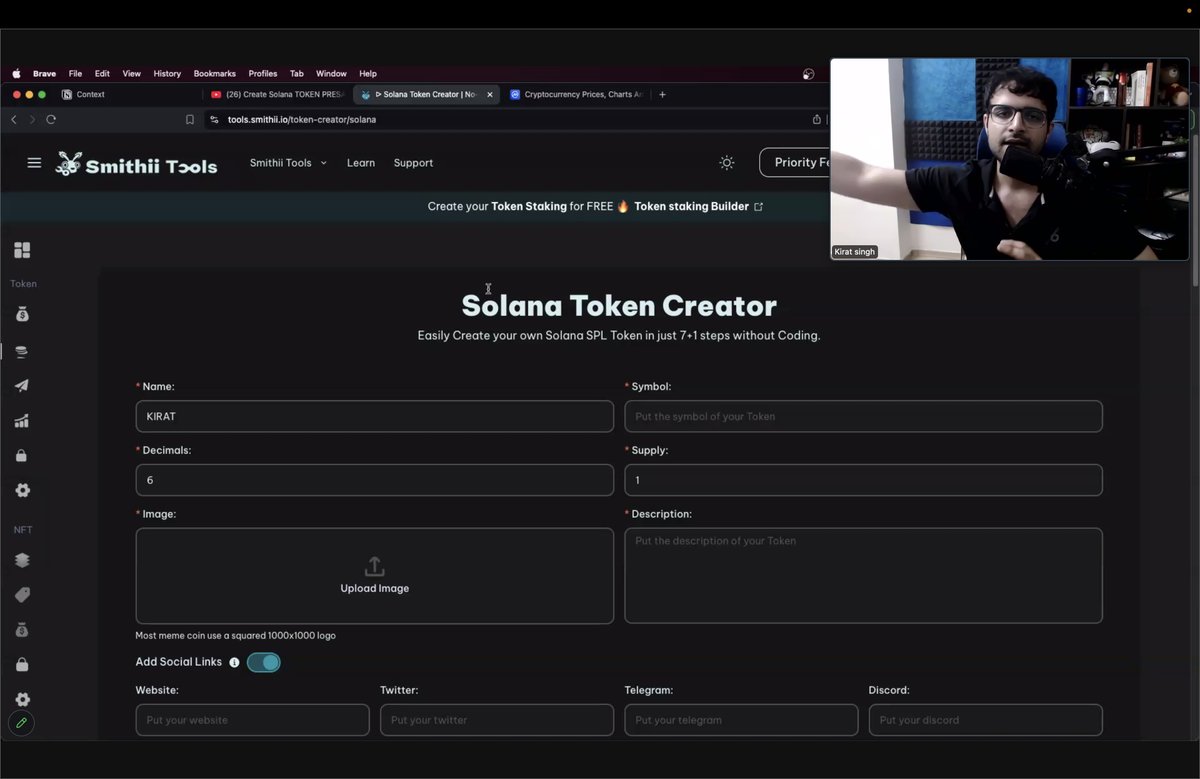Open the gear icon under NFT section
1200x779 pixels.
click(22, 699)
